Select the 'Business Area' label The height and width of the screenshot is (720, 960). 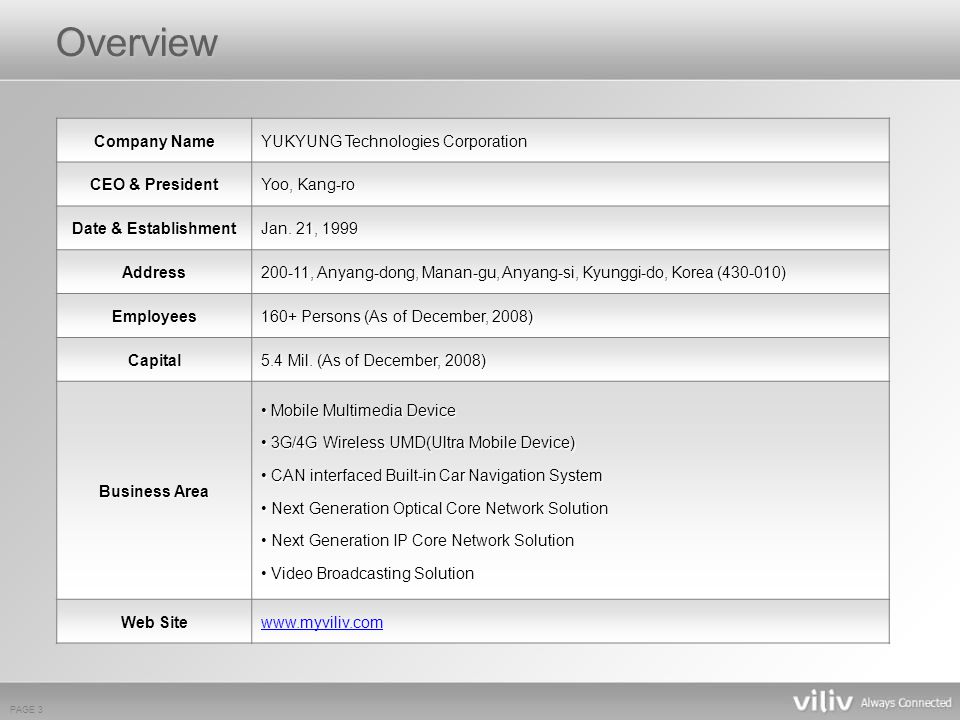tap(154, 491)
